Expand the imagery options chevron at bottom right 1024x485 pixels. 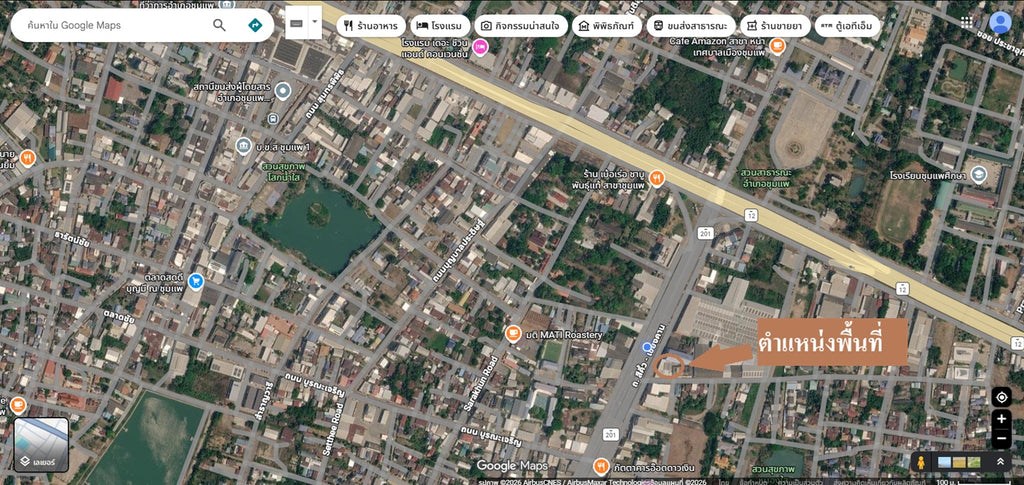click(999, 462)
